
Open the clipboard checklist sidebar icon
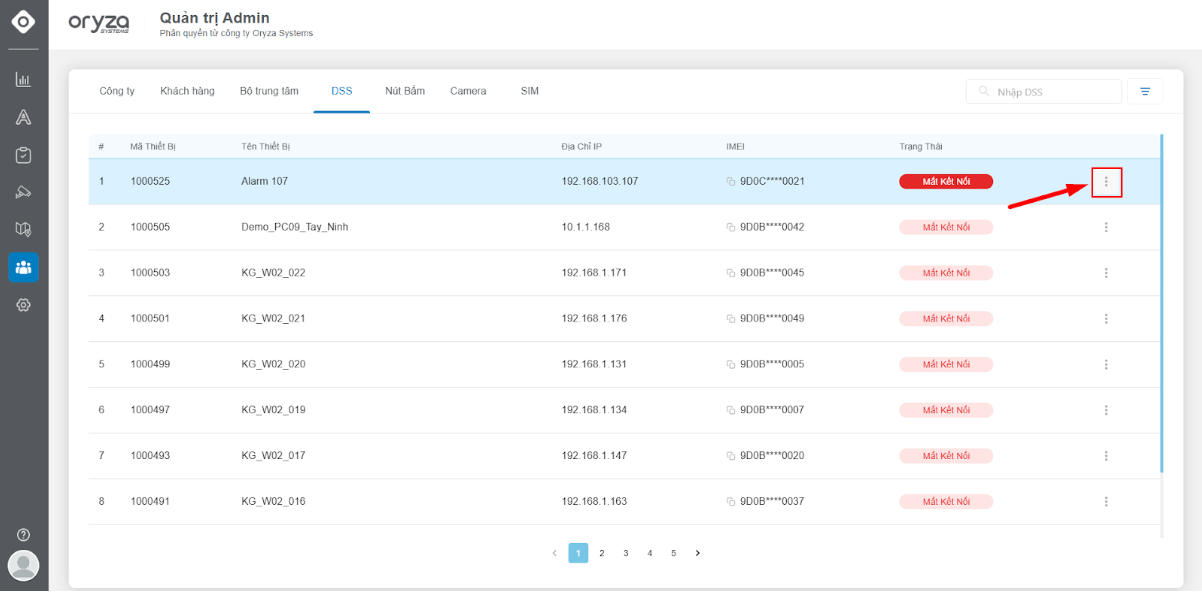pos(23,155)
